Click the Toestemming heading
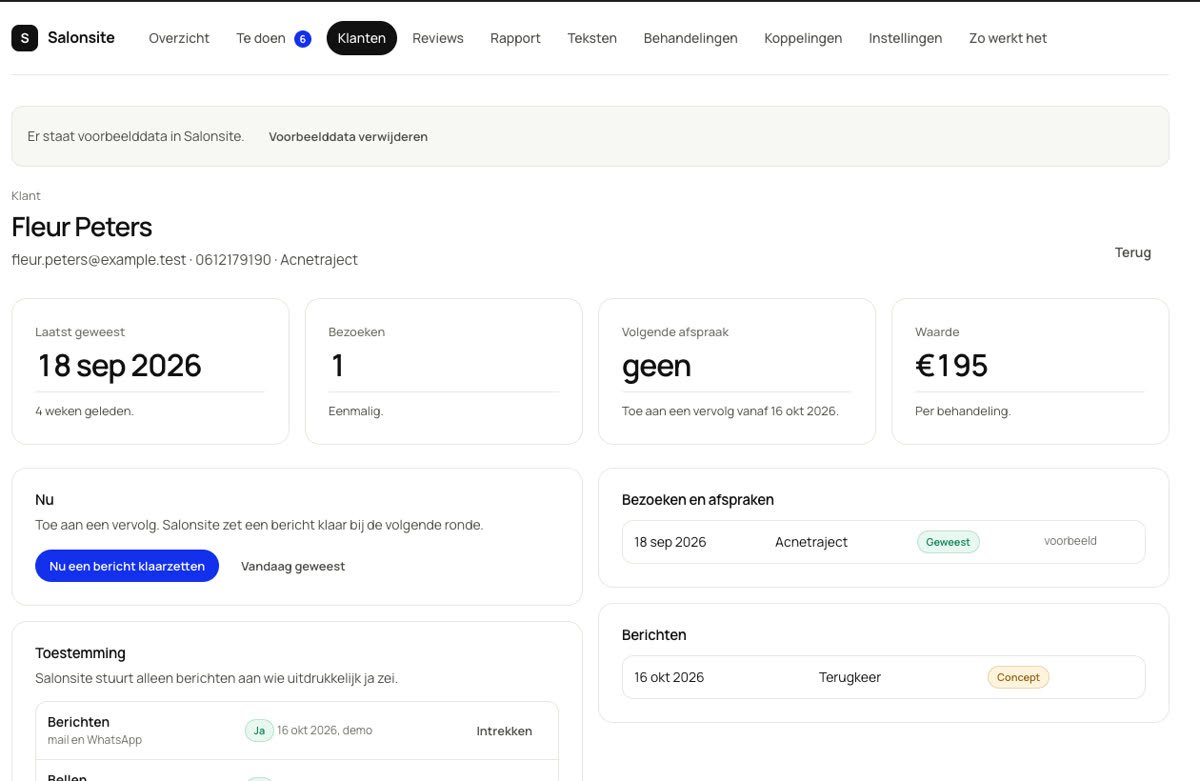This screenshot has width=1200, height=781. (80, 653)
